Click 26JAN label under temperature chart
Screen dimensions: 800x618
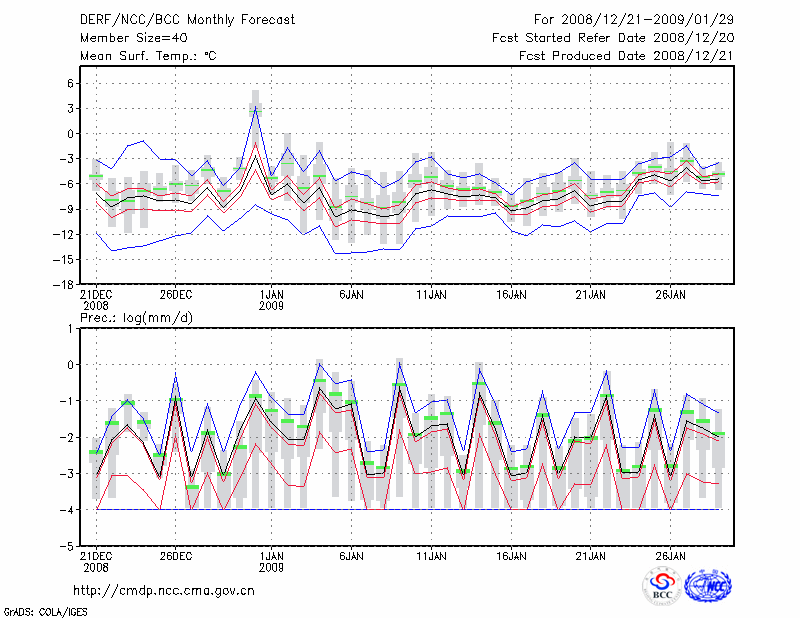670,295
